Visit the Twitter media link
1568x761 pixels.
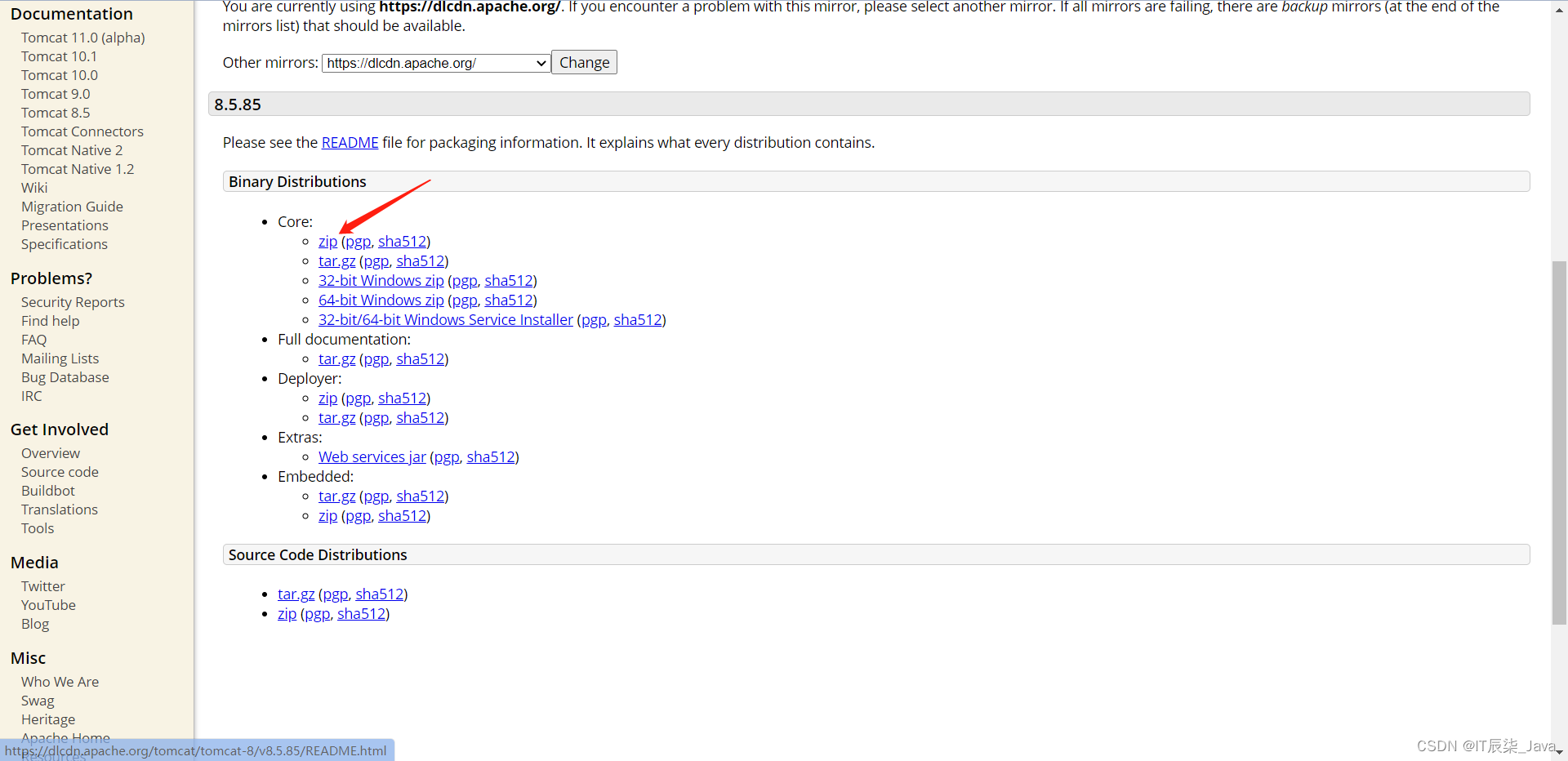(x=43, y=586)
